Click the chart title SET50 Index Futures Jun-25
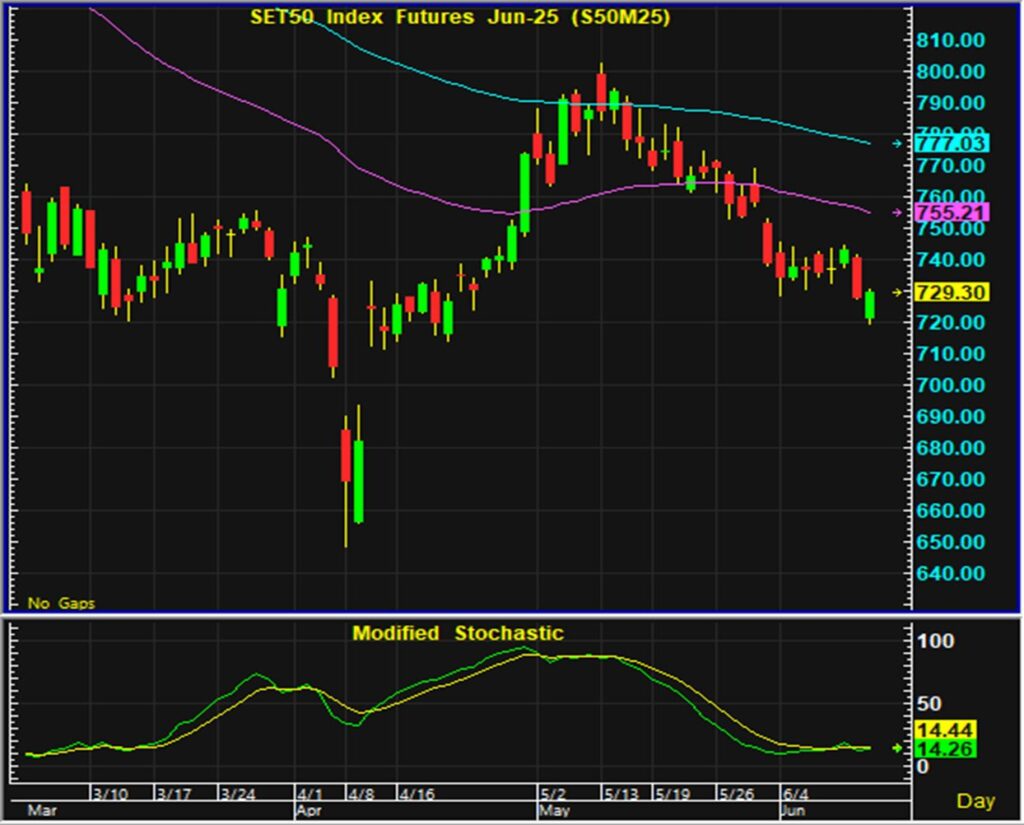1024x825 pixels. 460,17
